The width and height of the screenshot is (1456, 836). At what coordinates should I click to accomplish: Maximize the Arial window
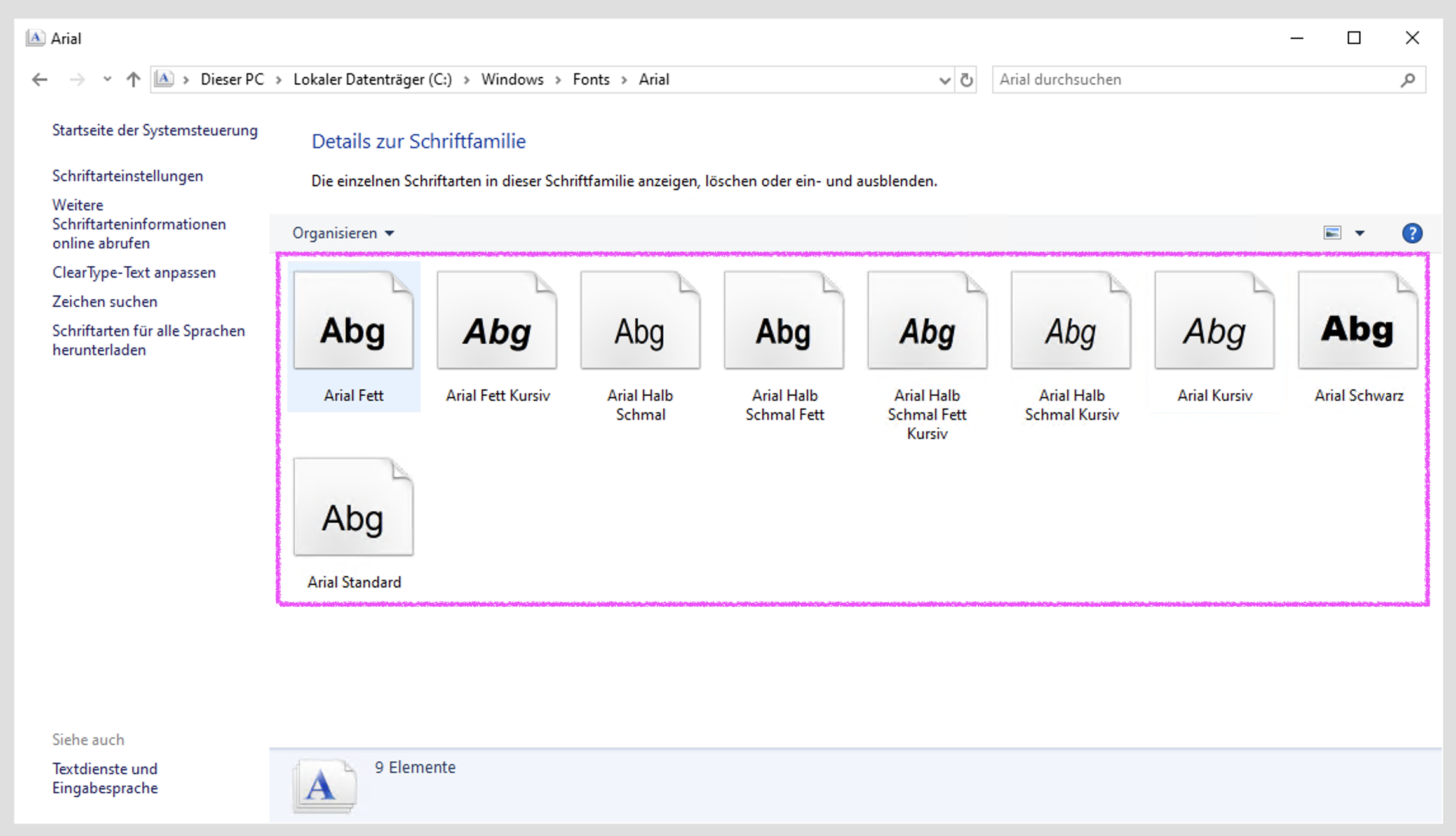click(x=1354, y=38)
